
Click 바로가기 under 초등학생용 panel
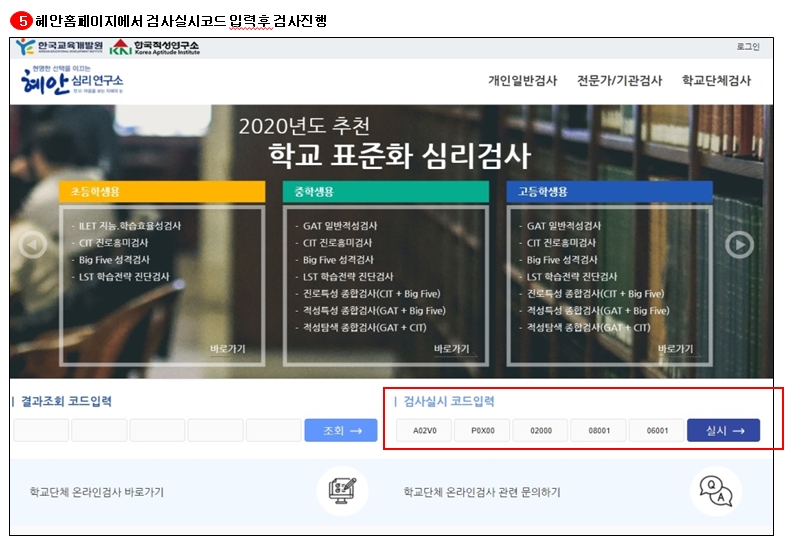click(x=227, y=349)
